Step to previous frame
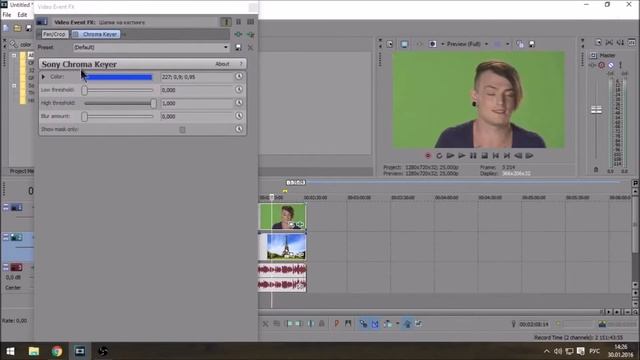 [518, 156]
